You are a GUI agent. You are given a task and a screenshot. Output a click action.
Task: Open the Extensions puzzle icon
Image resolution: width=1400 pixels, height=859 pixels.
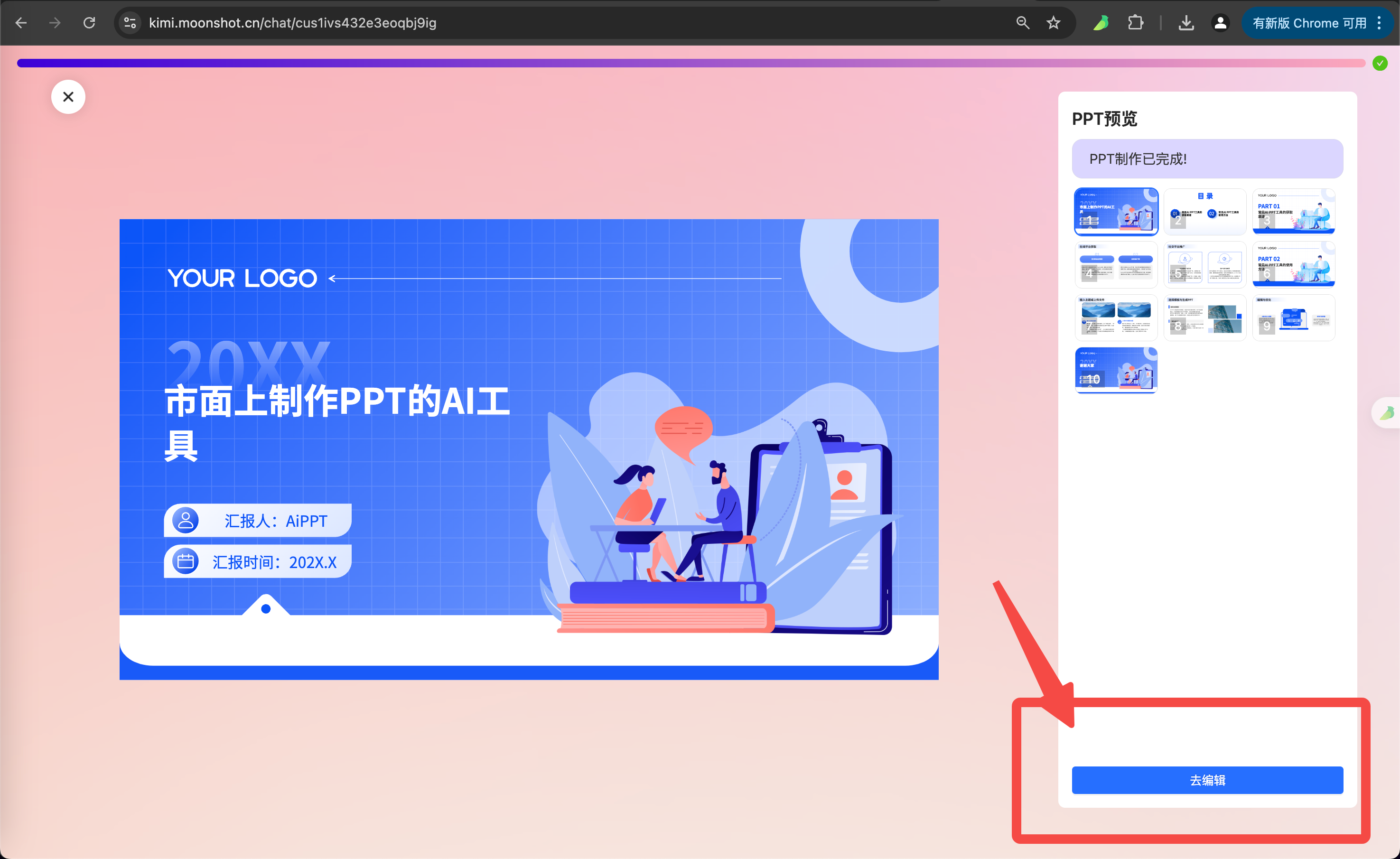tap(1135, 23)
